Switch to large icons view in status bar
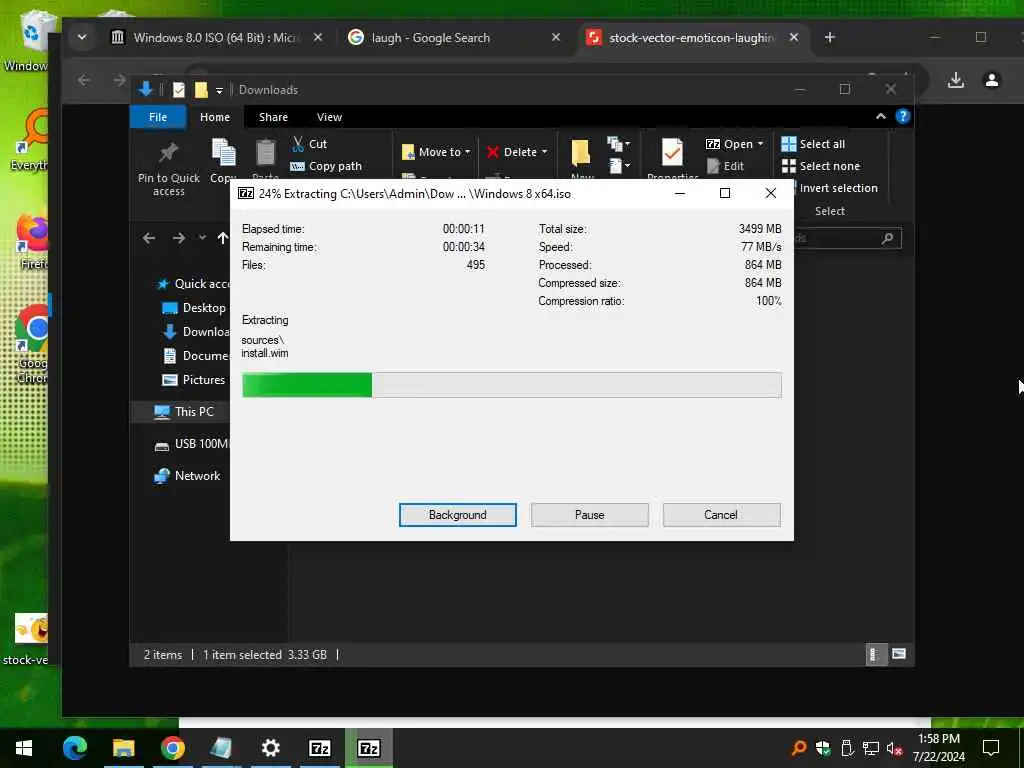The image size is (1024, 768). pyautogui.click(x=899, y=654)
